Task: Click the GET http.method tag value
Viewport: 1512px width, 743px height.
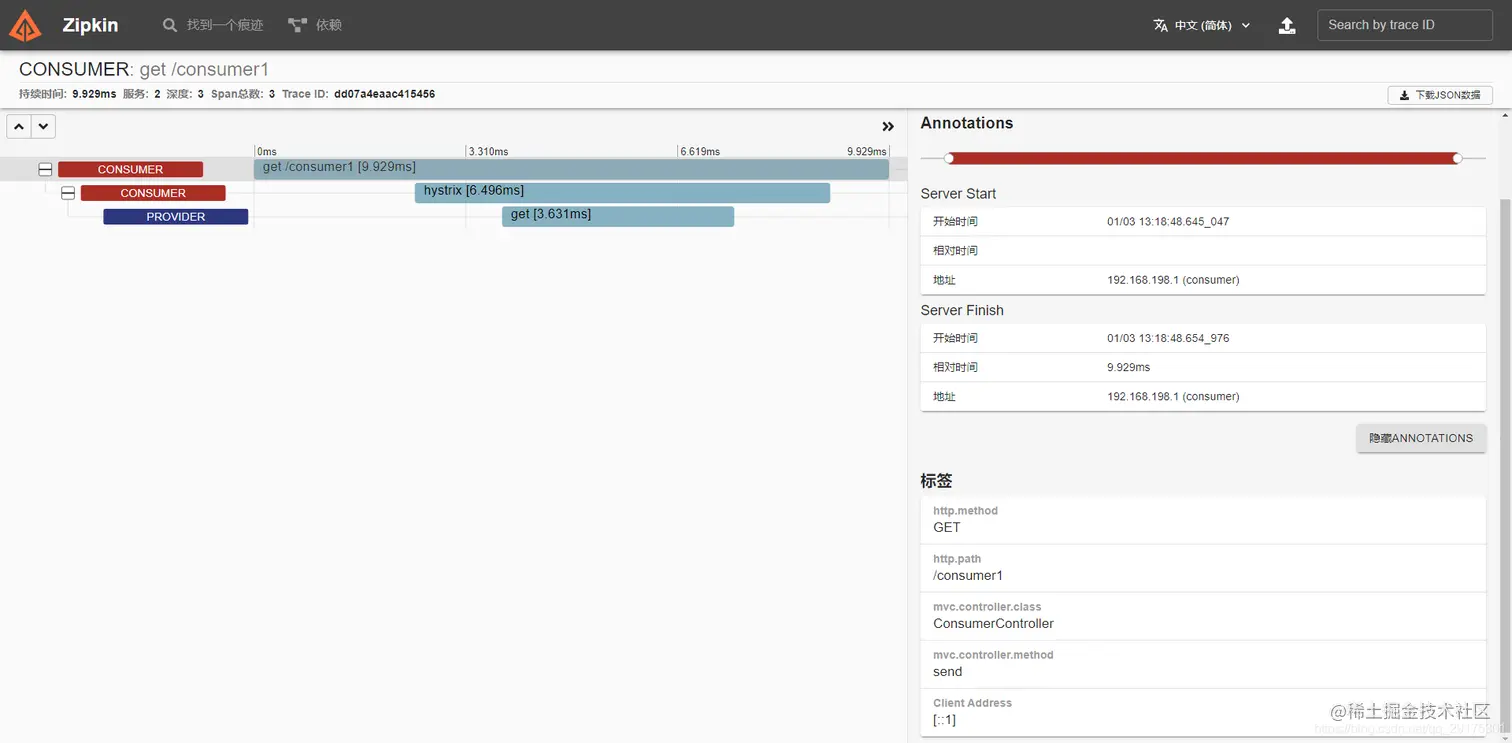Action: coord(946,527)
